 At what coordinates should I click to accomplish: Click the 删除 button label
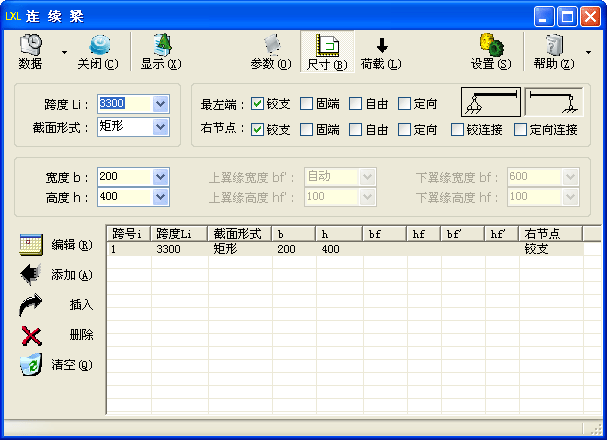(x=81, y=335)
